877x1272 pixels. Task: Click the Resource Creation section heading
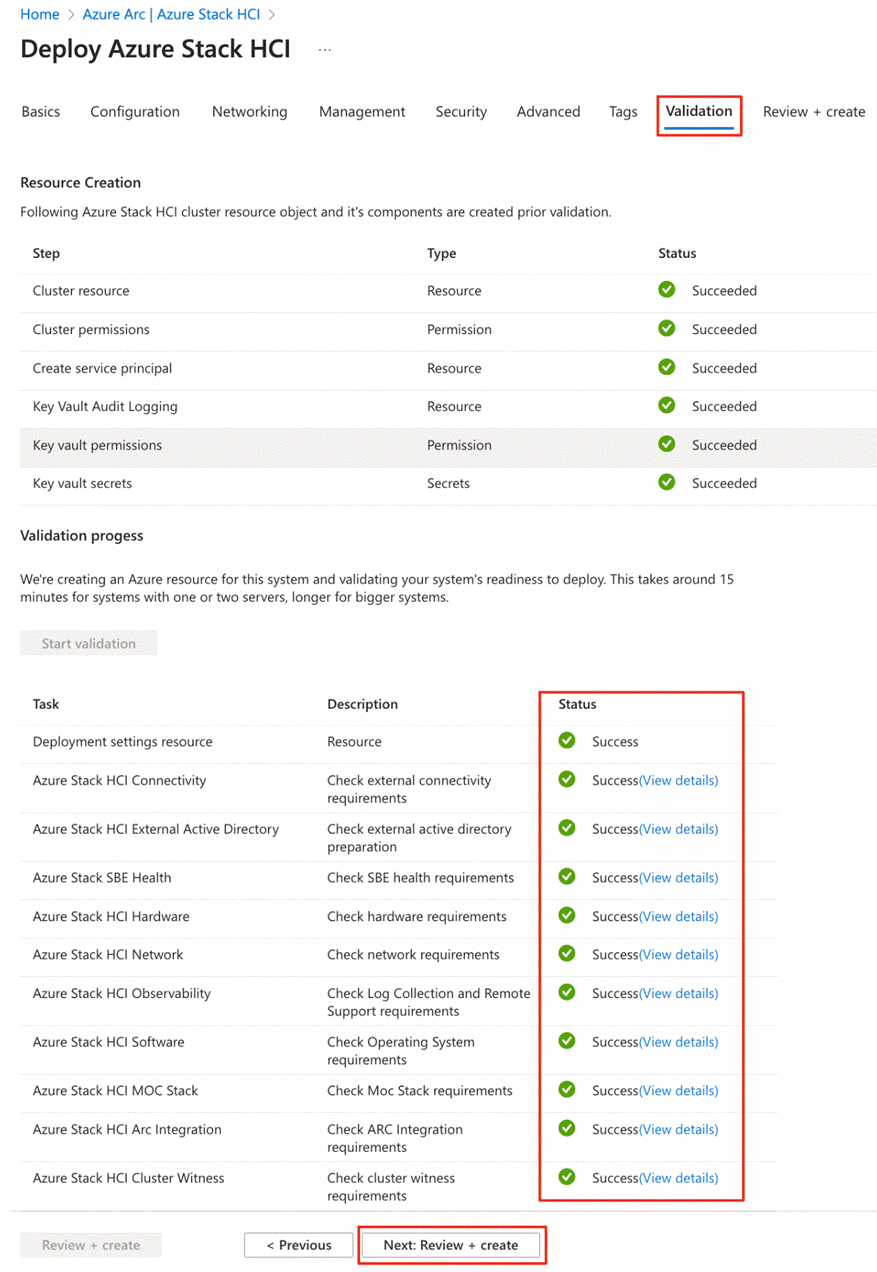pos(80,182)
